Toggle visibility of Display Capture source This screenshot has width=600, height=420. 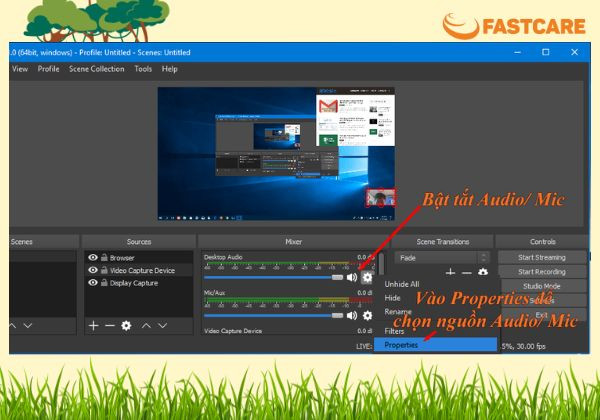(93, 283)
